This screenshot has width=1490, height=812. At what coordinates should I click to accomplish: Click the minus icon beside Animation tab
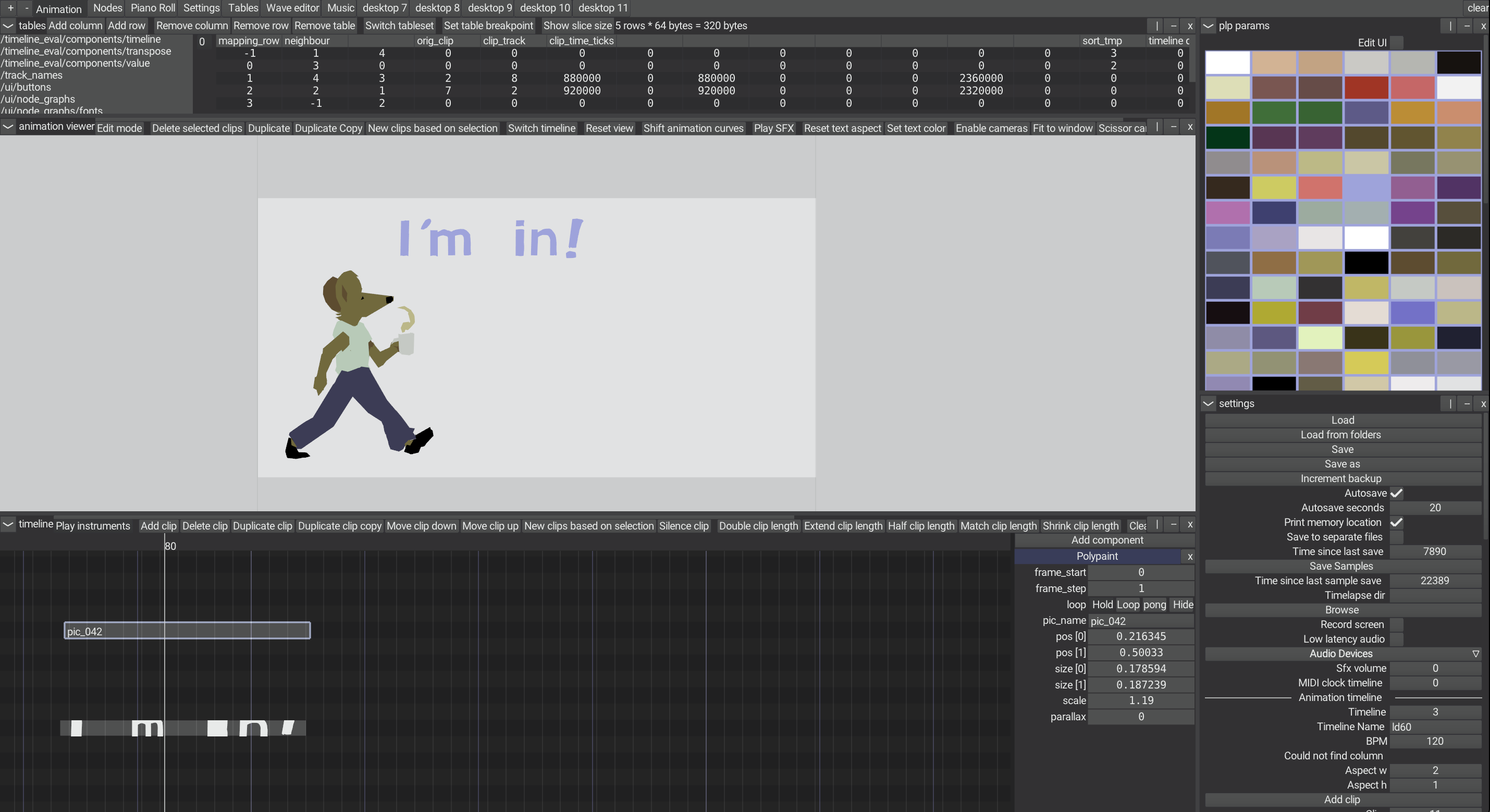point(27,8)
